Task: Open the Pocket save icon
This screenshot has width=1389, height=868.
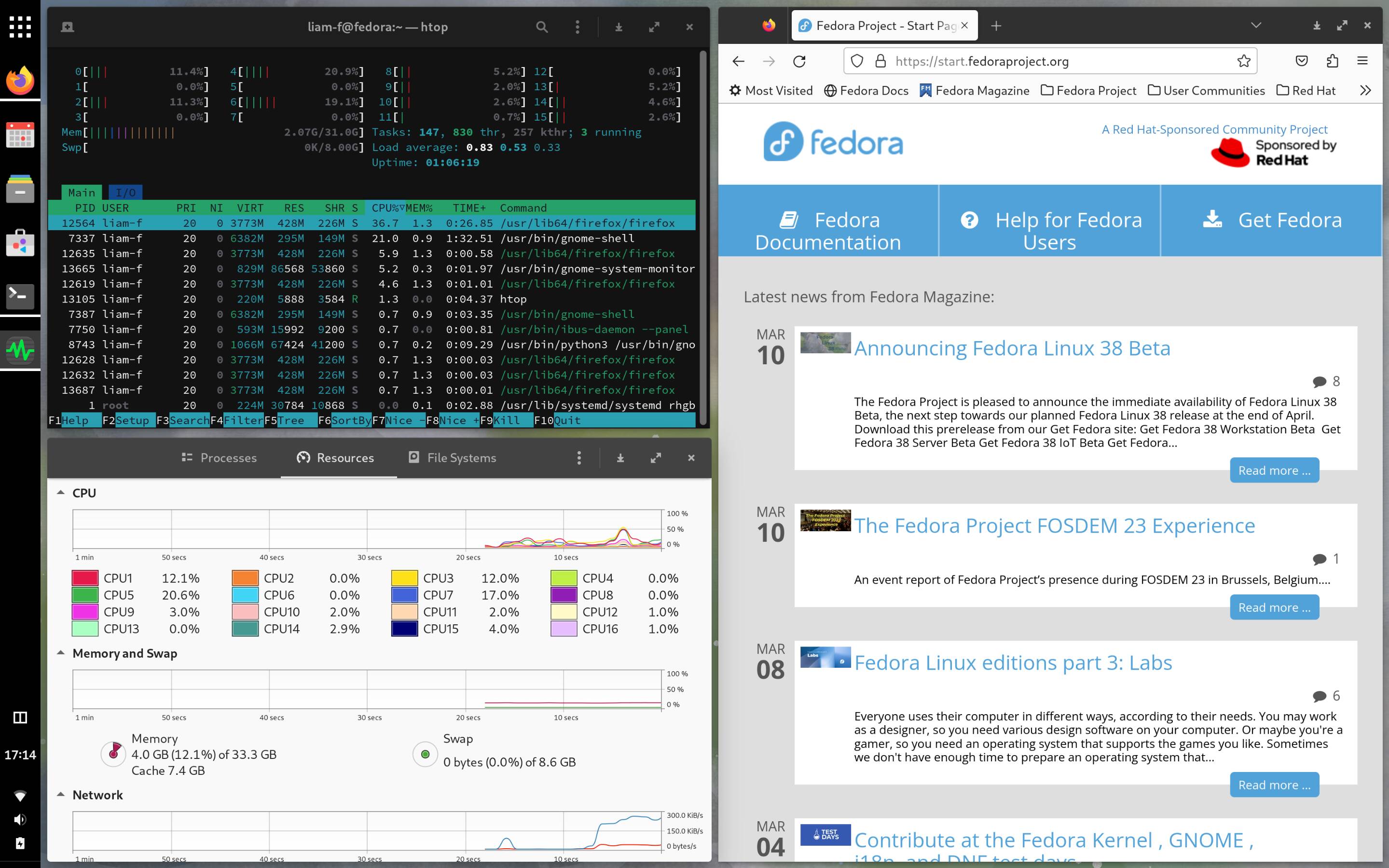Action: coord(1302,61)
